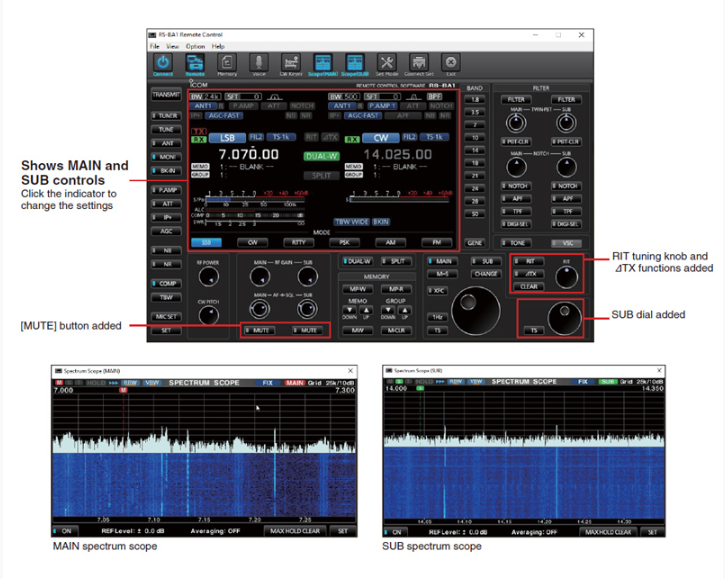Click the RIT tuning knob
725x579 pixels.
coord(566,277)
